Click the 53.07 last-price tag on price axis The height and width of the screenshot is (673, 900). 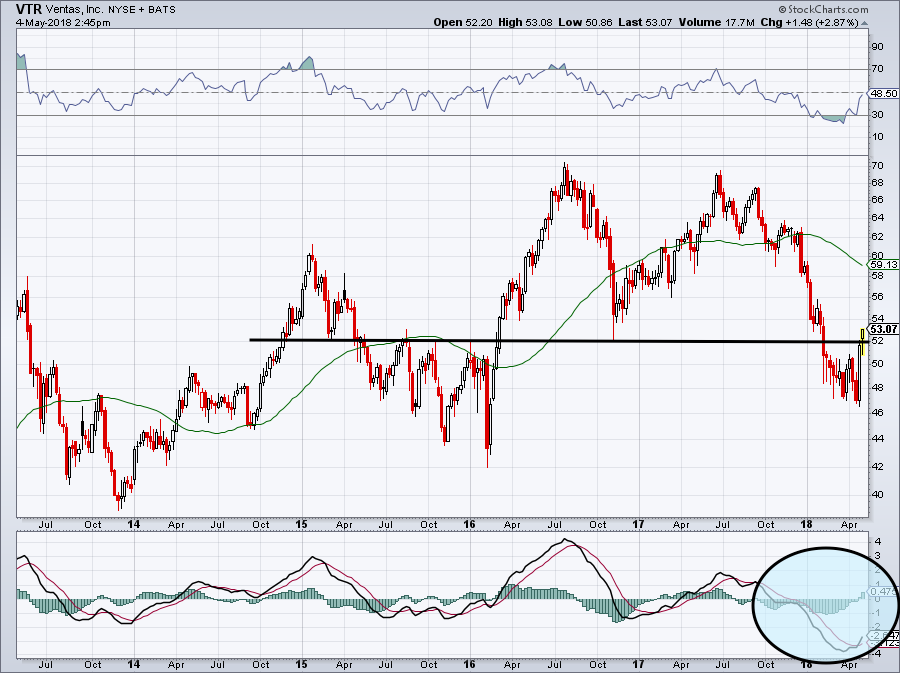point(883,329)
